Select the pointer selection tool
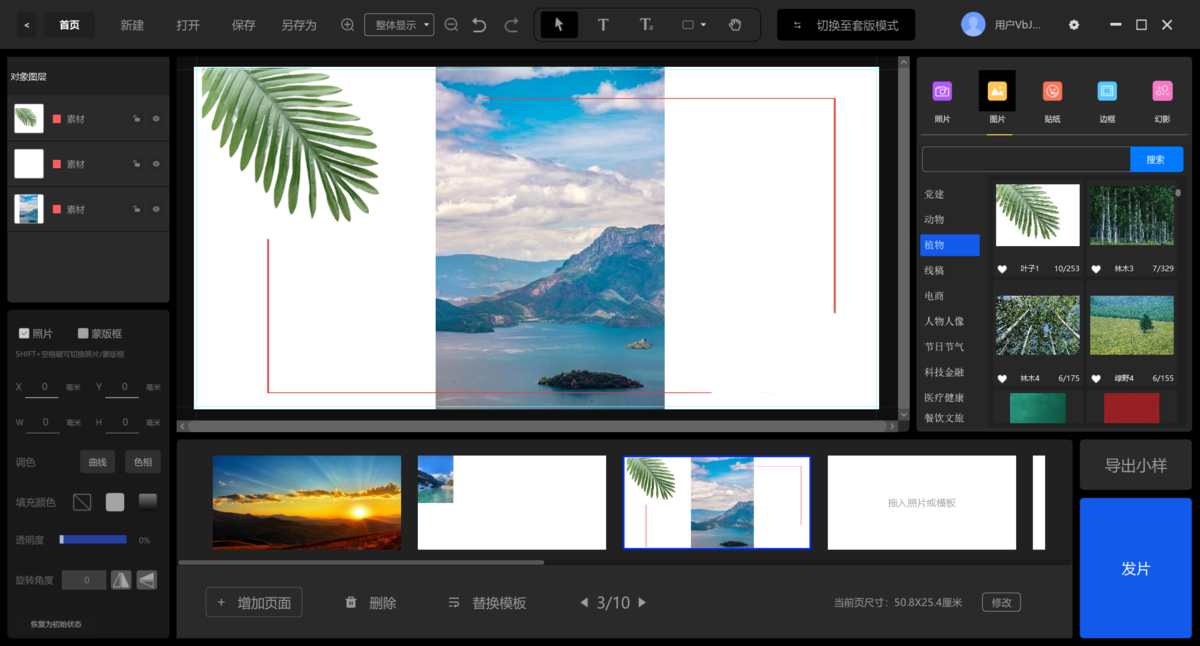 pos(559,25)
